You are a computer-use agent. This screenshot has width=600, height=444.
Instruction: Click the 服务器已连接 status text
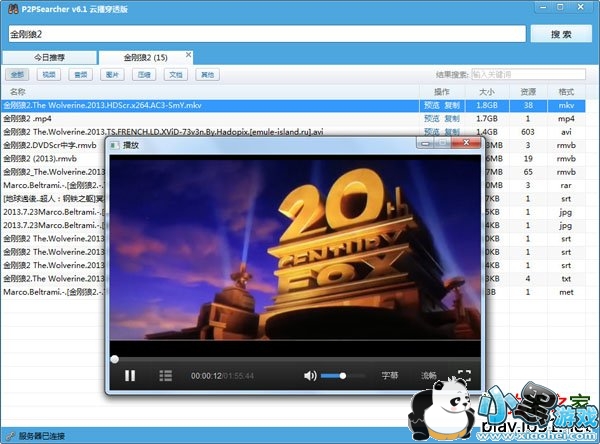coord(42,436)
